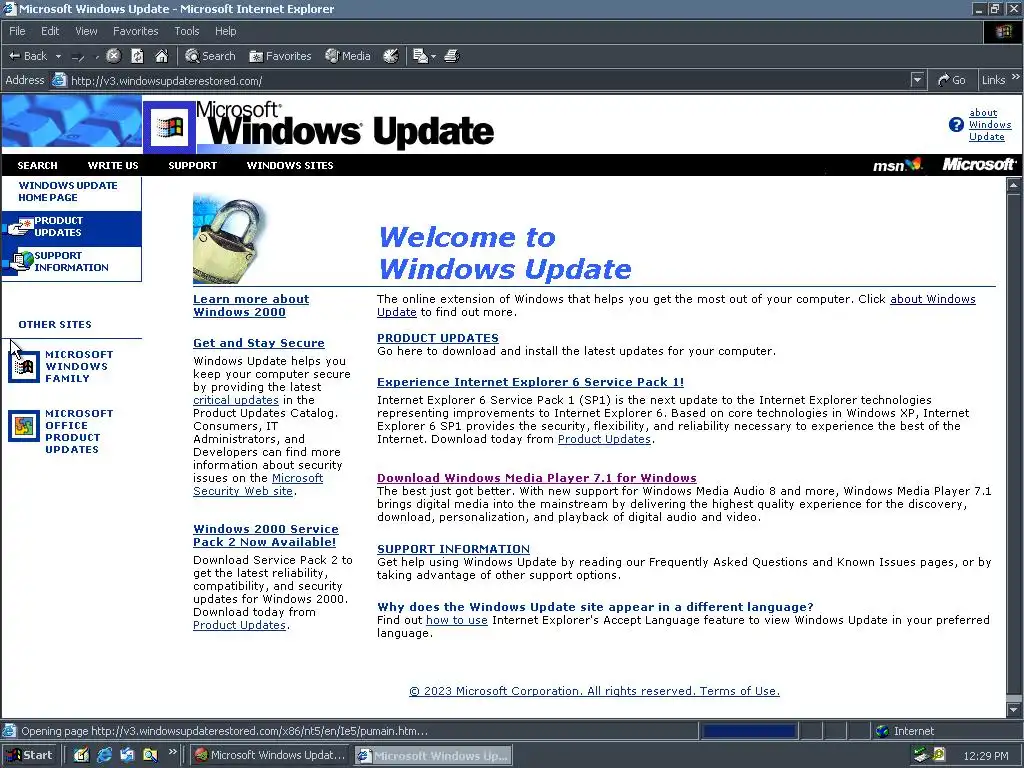Click the msn logo

[x=898, y=165]
